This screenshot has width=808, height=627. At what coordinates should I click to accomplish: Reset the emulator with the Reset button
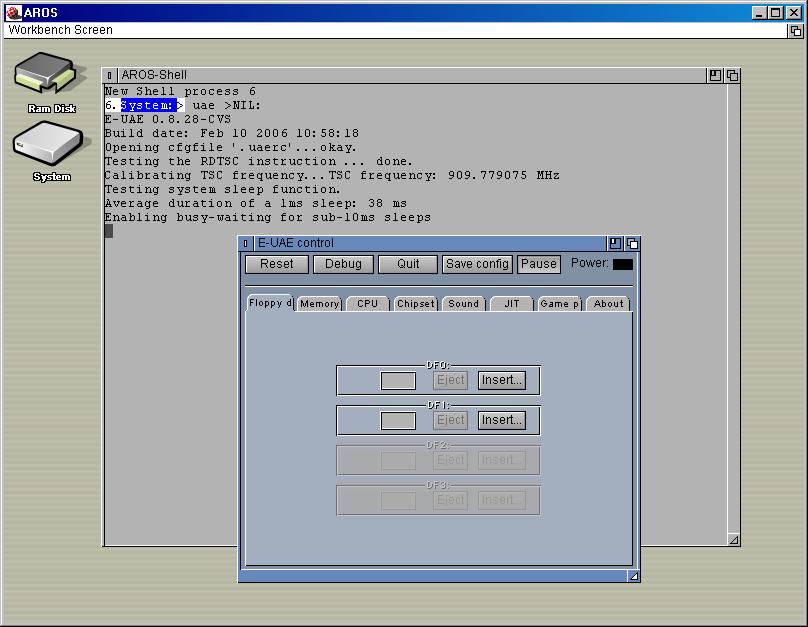pos(277,264)
